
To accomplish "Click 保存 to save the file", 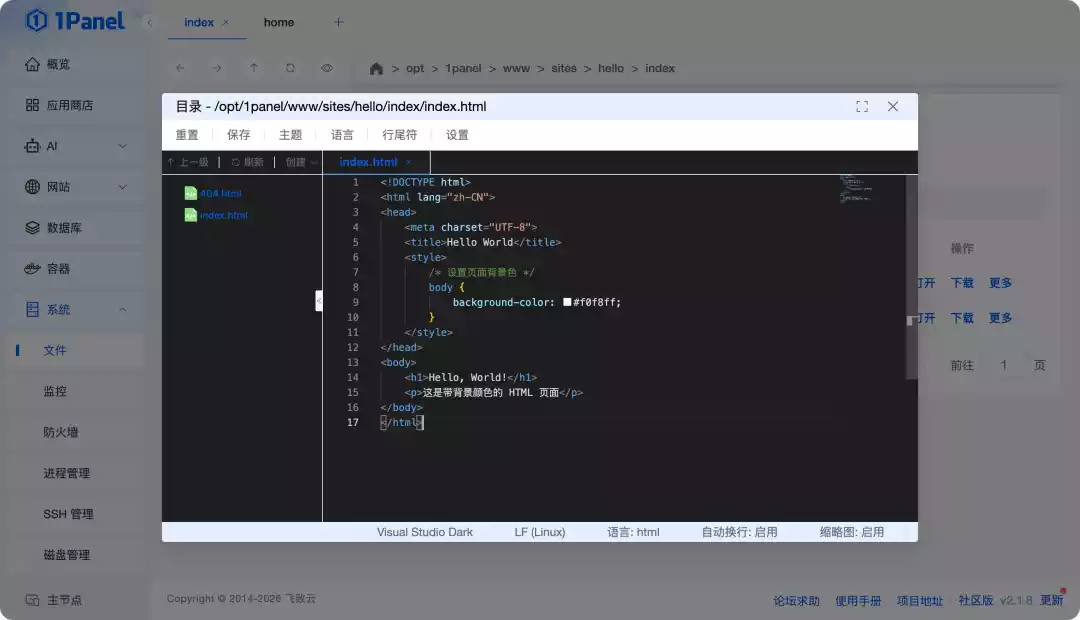I will tap(239, 135).
